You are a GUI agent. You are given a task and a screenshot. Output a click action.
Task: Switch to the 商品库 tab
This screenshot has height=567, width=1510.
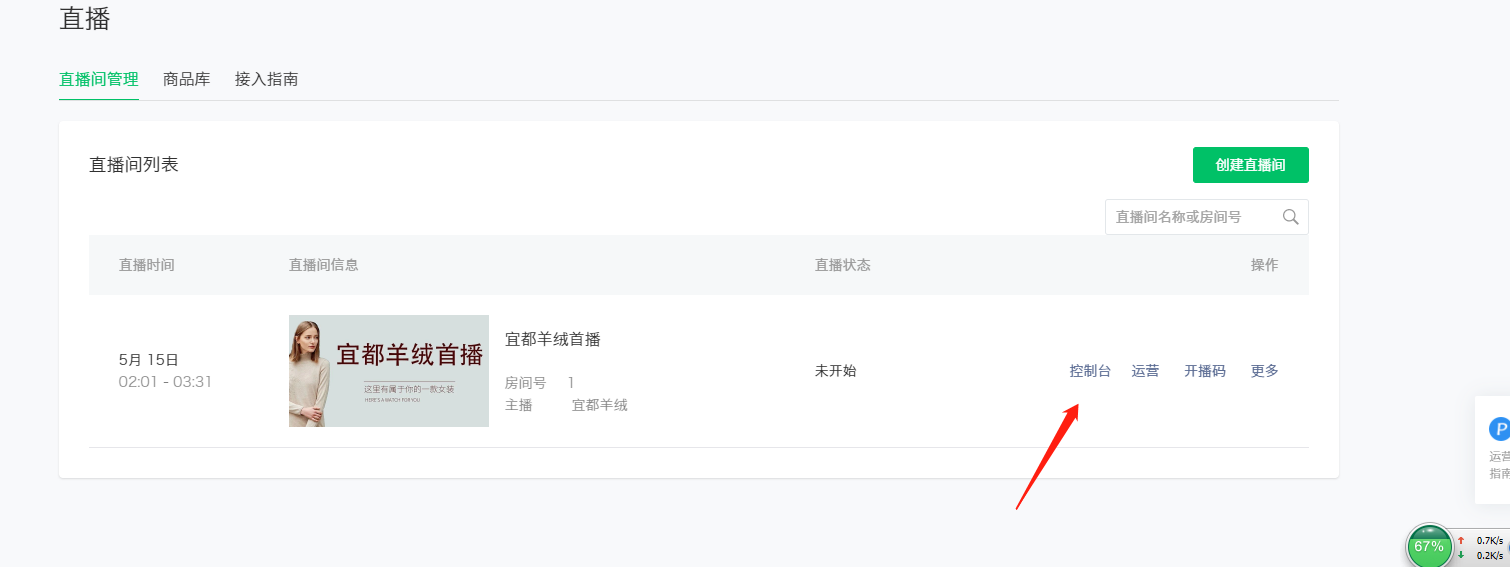pos(187,79)
